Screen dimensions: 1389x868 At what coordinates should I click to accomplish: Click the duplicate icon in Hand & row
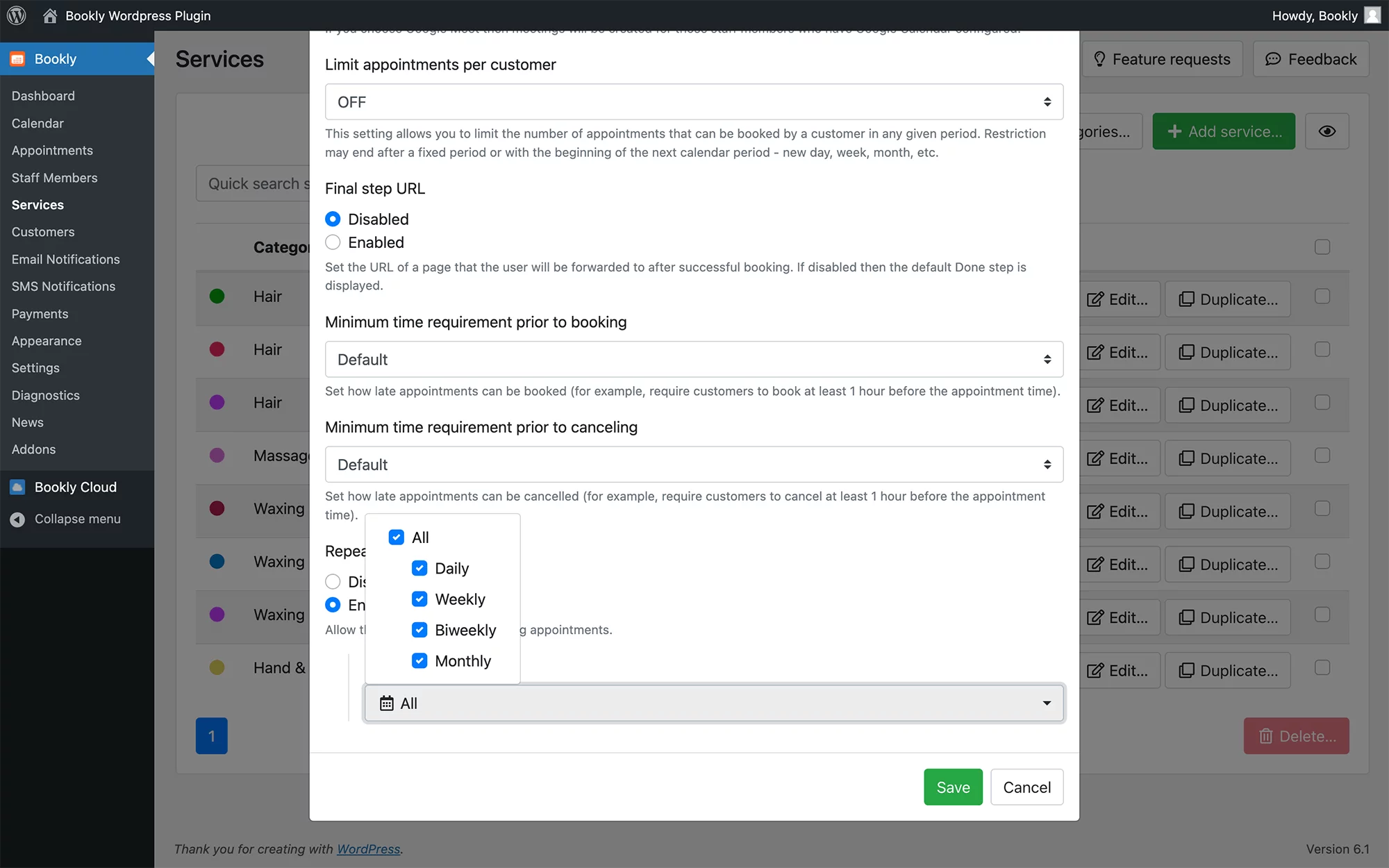[x=1187, y=670]
